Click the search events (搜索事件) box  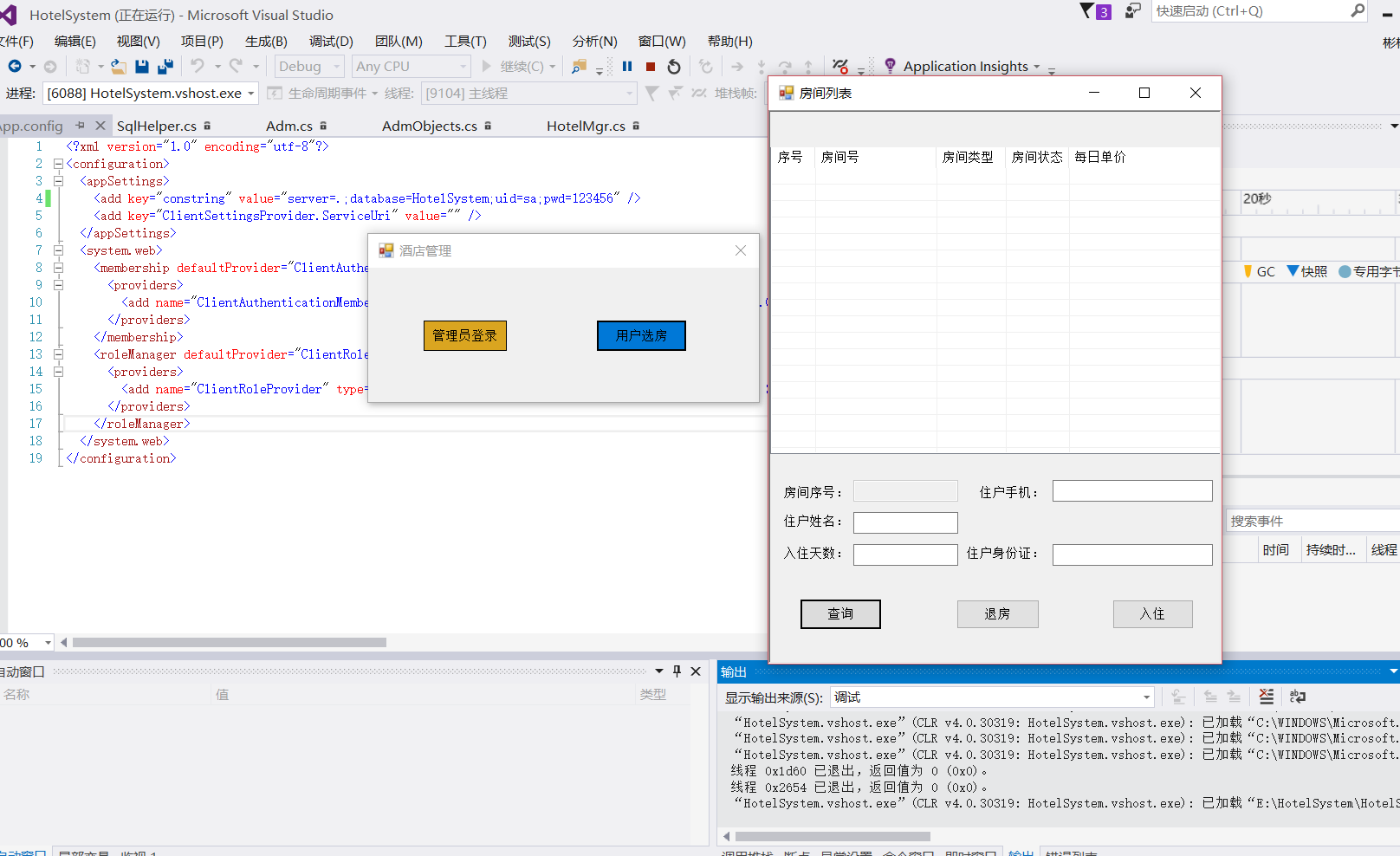click(1312, 521)
